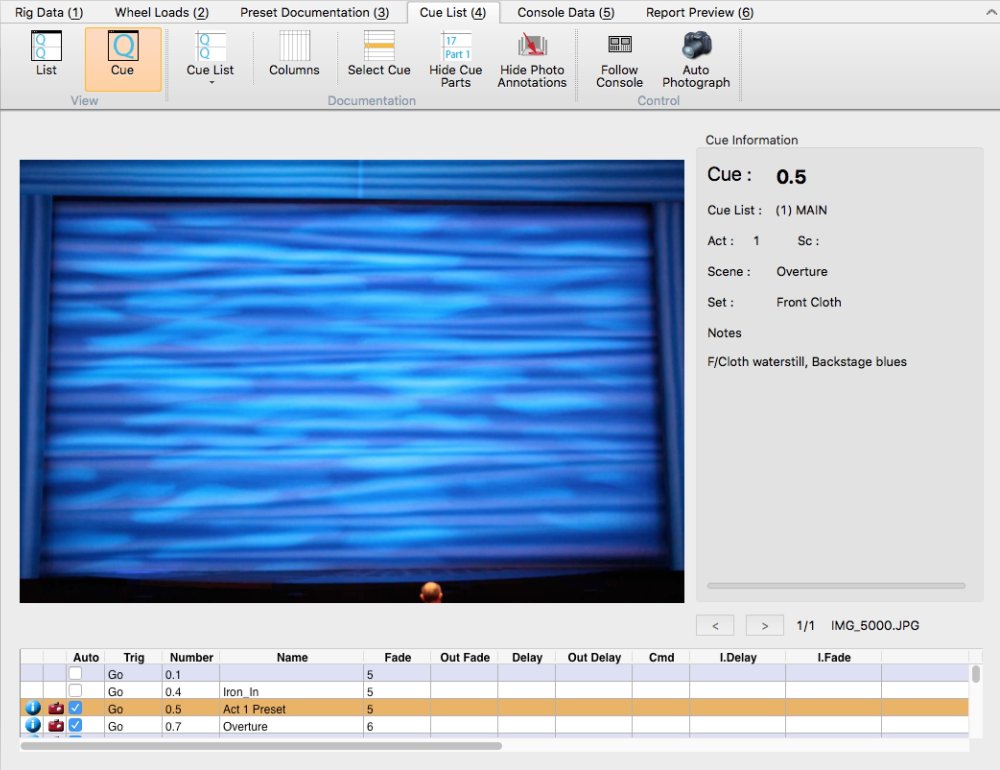This screenshot has width=1000, height=770.
Task: Uncheck Auto for the Act 1 Preset cue
Action: coord(75,709)
